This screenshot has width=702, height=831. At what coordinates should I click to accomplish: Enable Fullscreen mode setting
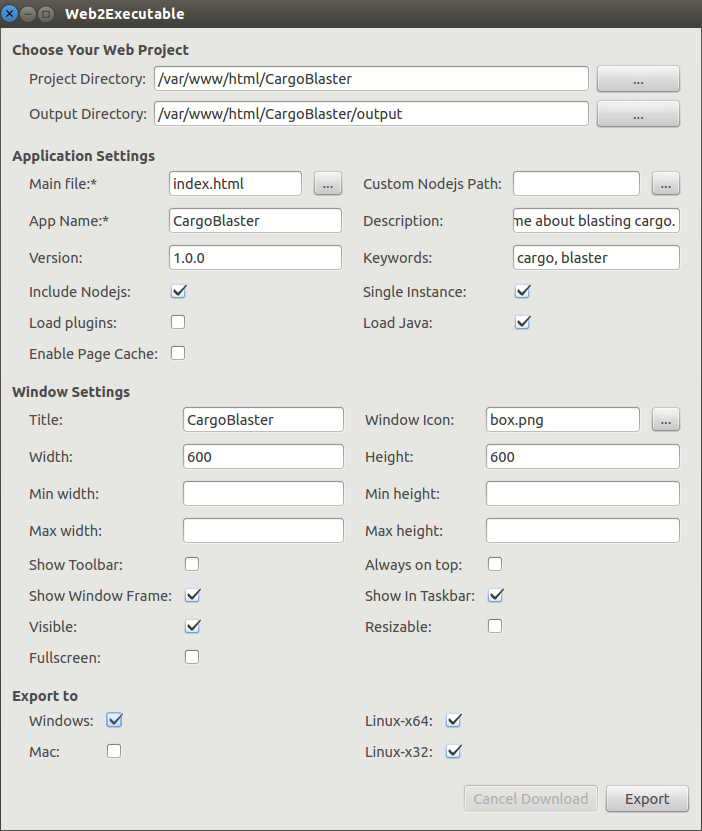pyautogui.click(x=191, y=657)
